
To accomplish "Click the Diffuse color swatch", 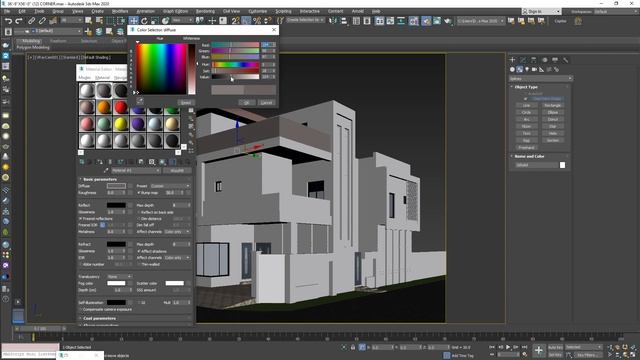I will point(116,186).
